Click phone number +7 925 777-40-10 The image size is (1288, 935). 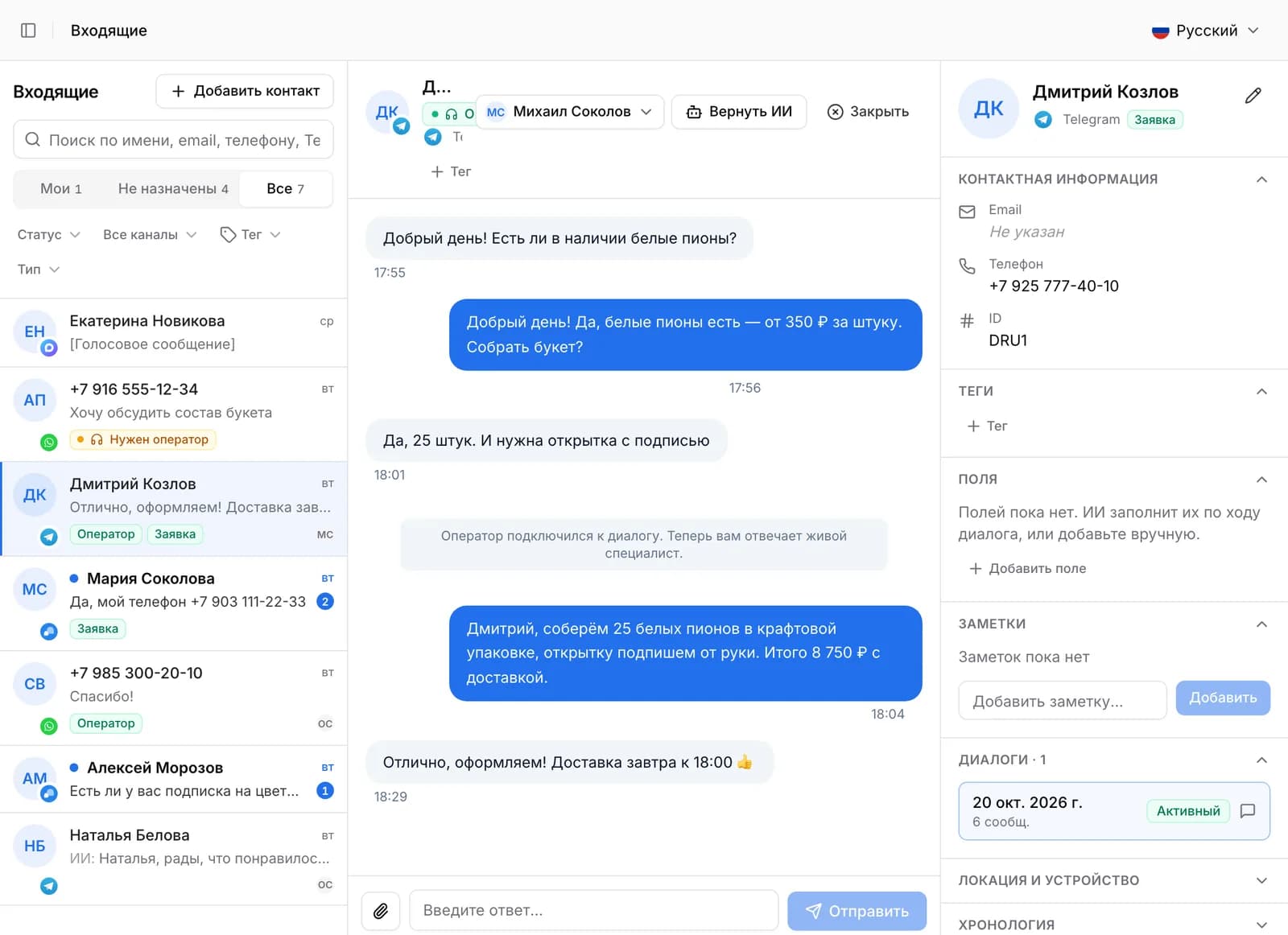point(1053,286)
